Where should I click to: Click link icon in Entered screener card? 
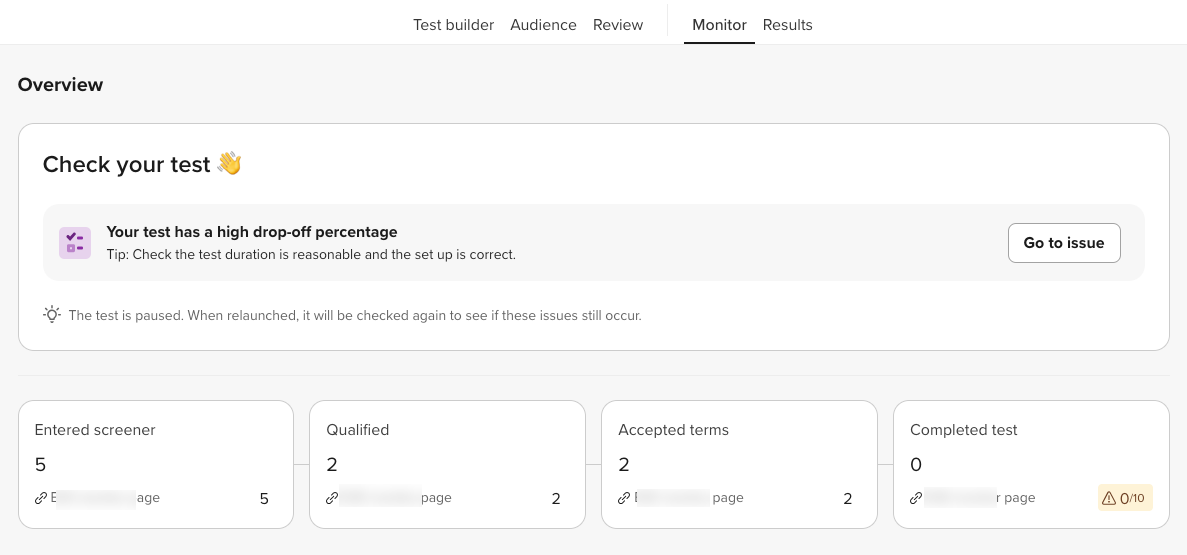tap(41, 498)
